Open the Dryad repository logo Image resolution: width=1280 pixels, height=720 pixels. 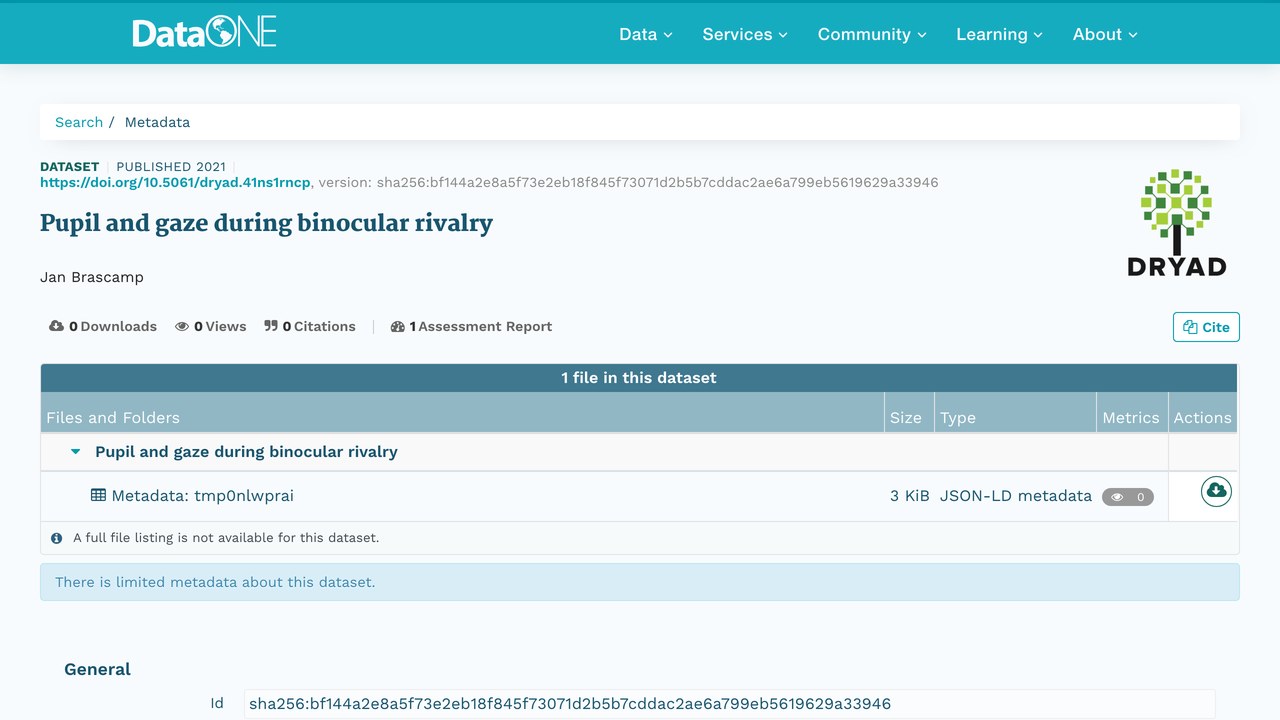(x=1176, y=222)
